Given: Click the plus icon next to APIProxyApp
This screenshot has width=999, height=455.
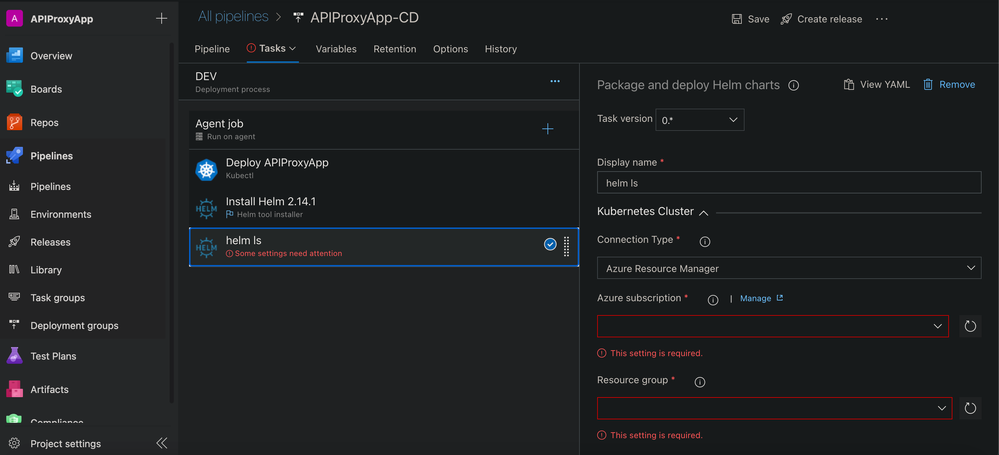Looking at the screenshot, I should (162, 18).
